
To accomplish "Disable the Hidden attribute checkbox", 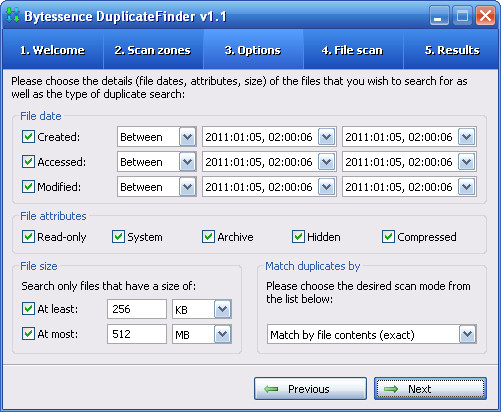I will point(298,236).
